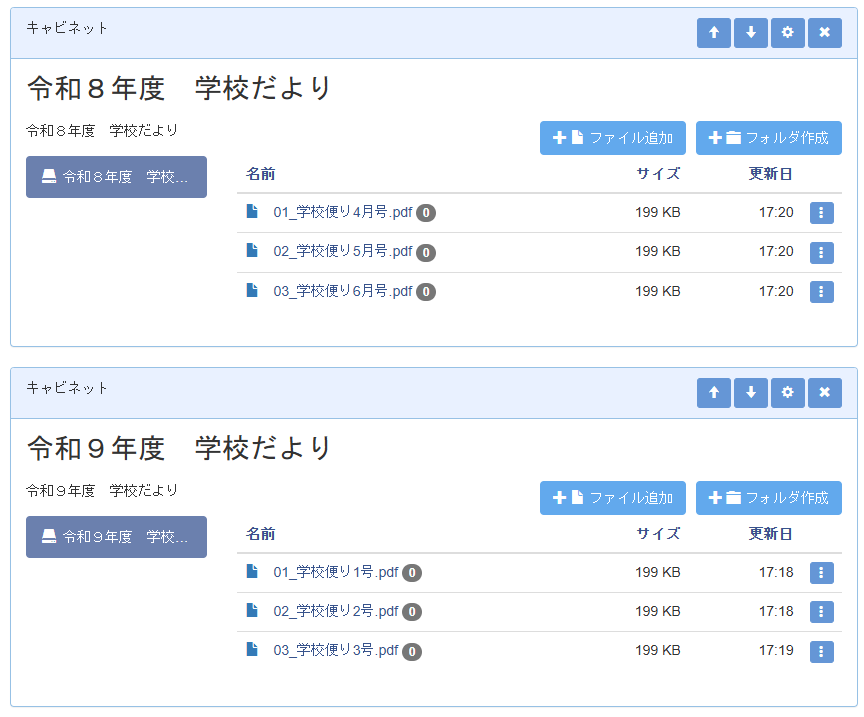The height and width of the screenshot is (717, 864).
Task: Select the 令和8年度 学校 root folder
Action: tap(116, 177)
